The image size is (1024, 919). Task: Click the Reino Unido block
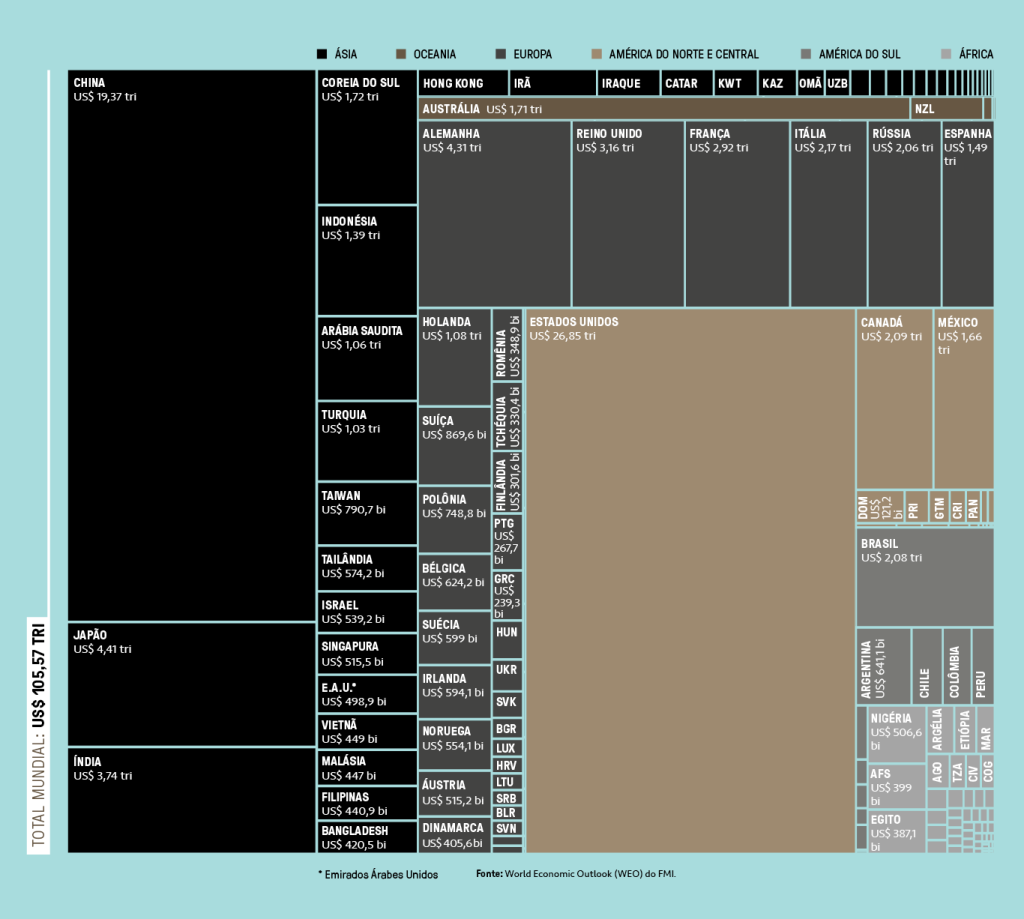(628, 214)
